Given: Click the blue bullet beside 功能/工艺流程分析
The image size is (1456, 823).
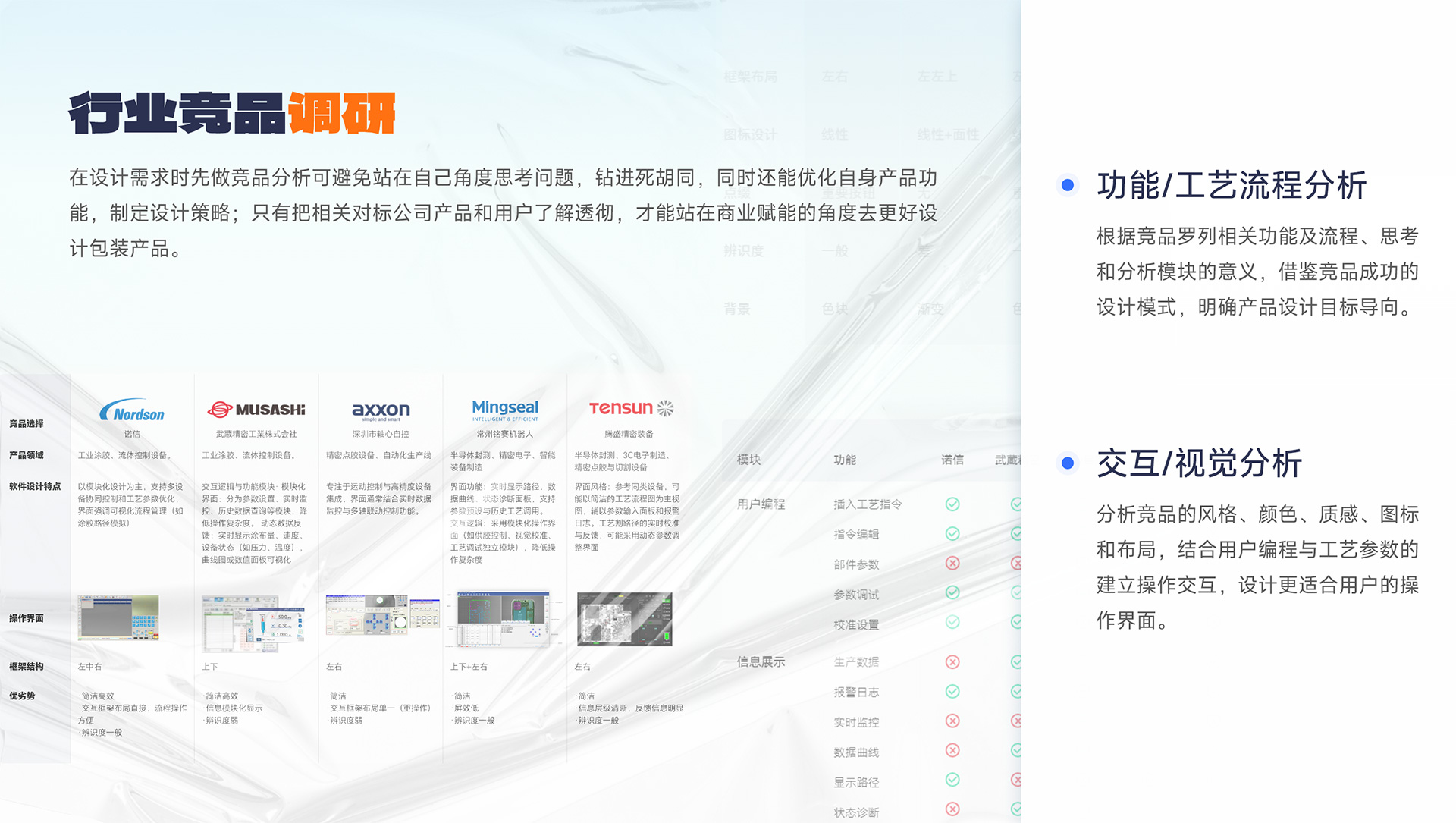Looking at the screenshot, I should click(1068, 183).
